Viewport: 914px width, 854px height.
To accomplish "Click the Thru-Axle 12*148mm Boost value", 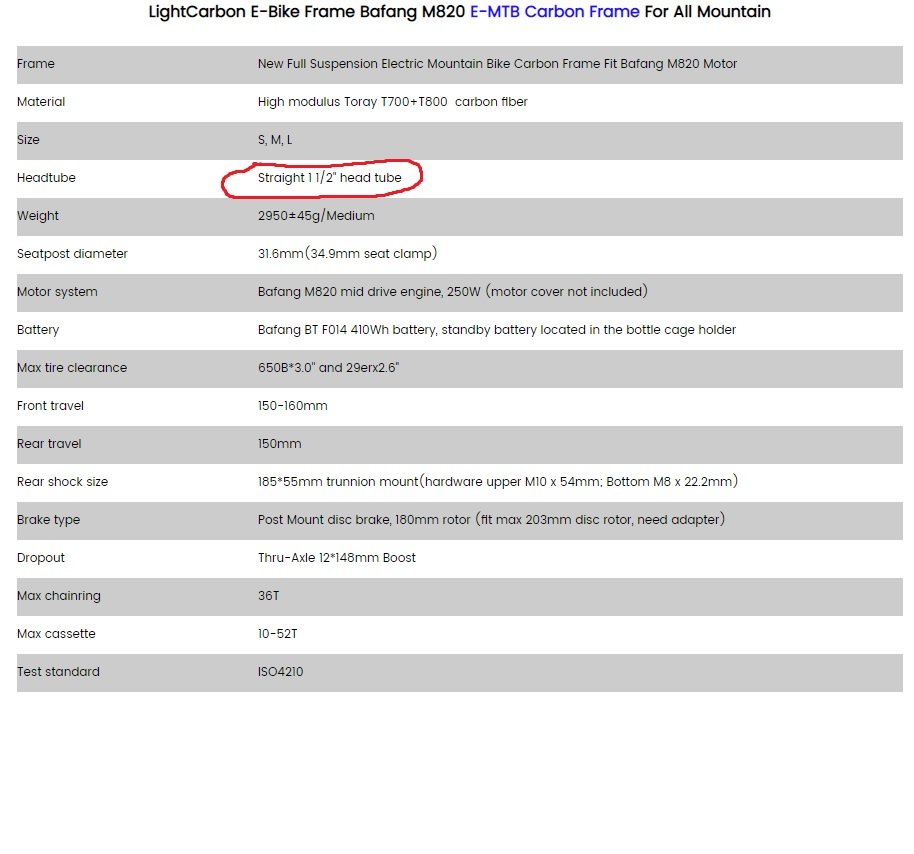I will pos(336,558).
